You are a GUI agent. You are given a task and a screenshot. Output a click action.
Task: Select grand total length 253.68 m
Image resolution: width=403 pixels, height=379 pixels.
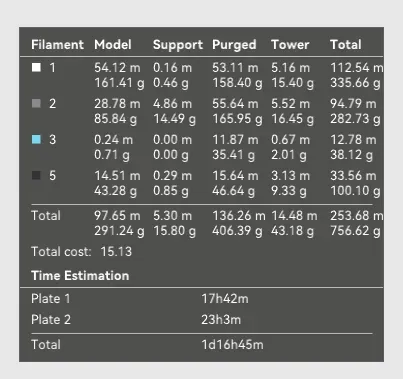coord(357,216)
